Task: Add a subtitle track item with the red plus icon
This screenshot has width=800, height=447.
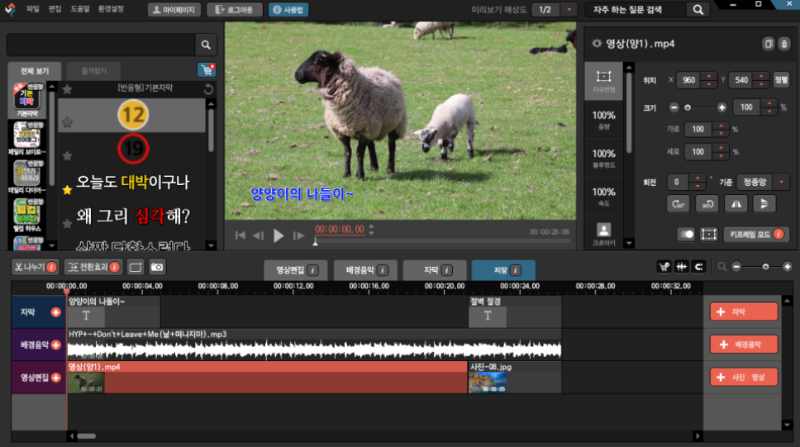Action: click(x=743, y=312)
